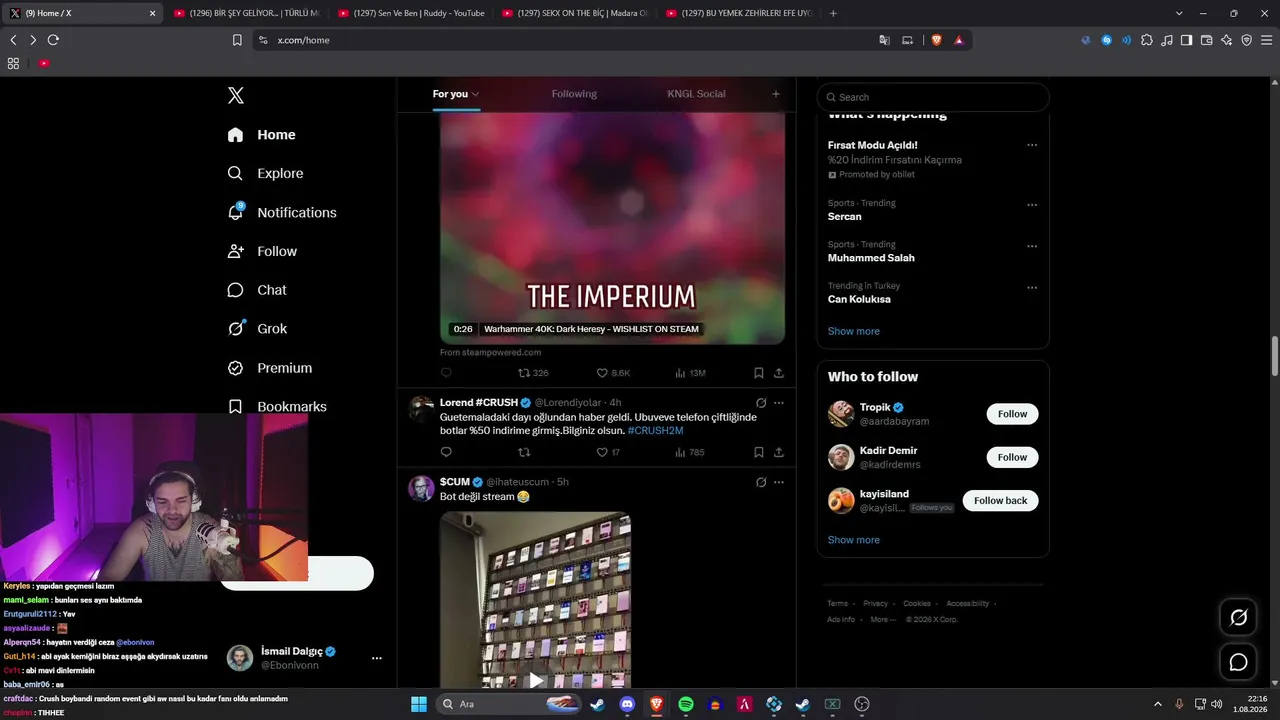1280x720 pixels.
Task: Repost the Warhammer 40K video post
Action: click(x=524, y=373)
